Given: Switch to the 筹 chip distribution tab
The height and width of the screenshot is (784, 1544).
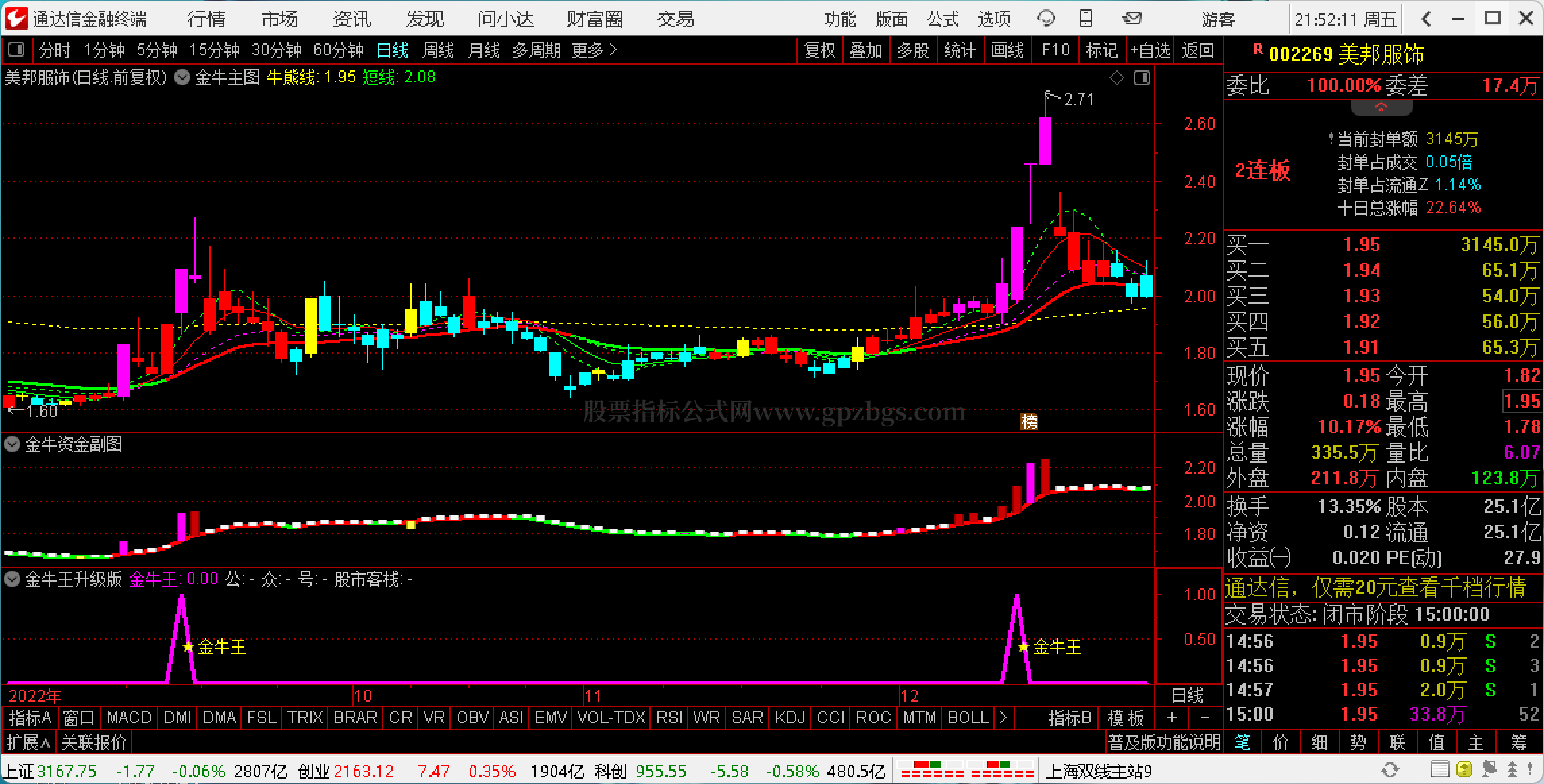Looking at the screenshot, I should click(1518, 743).
